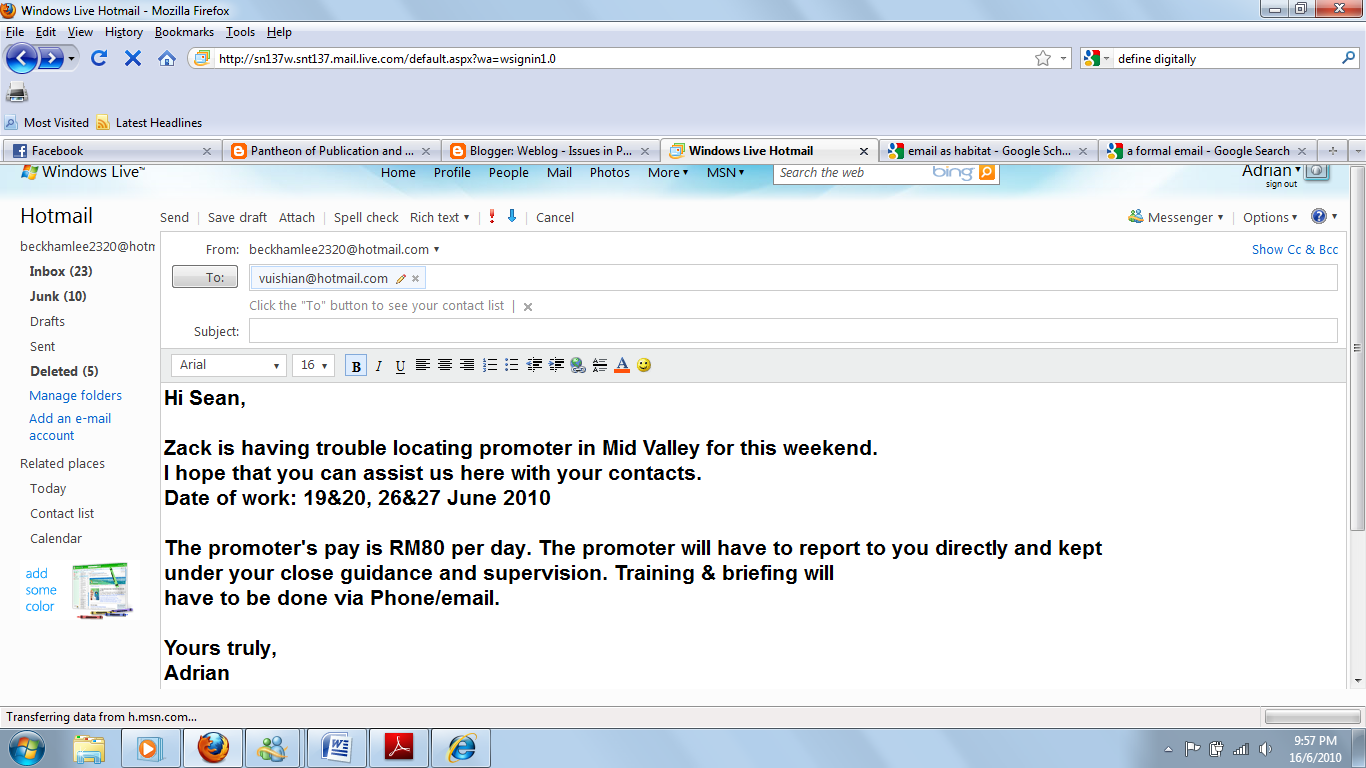Decrease paragraph indent
This screenshot has width=1366, height=768.
[x=534, y=365]
